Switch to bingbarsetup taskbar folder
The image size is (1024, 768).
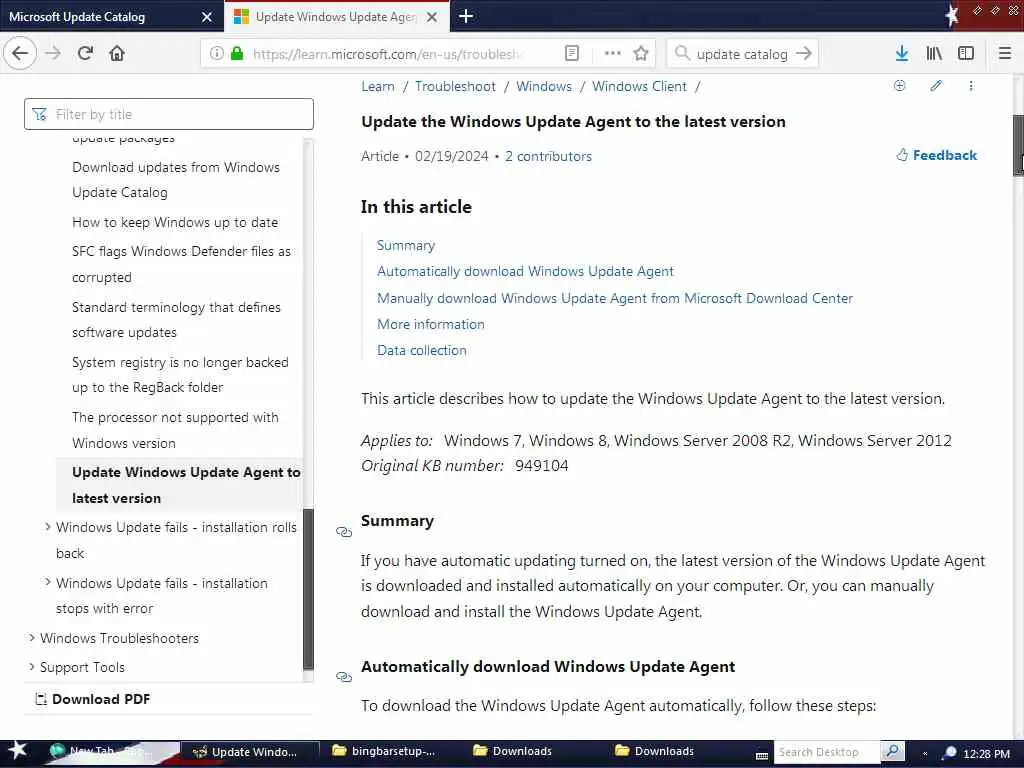click(x=383, y=752)
